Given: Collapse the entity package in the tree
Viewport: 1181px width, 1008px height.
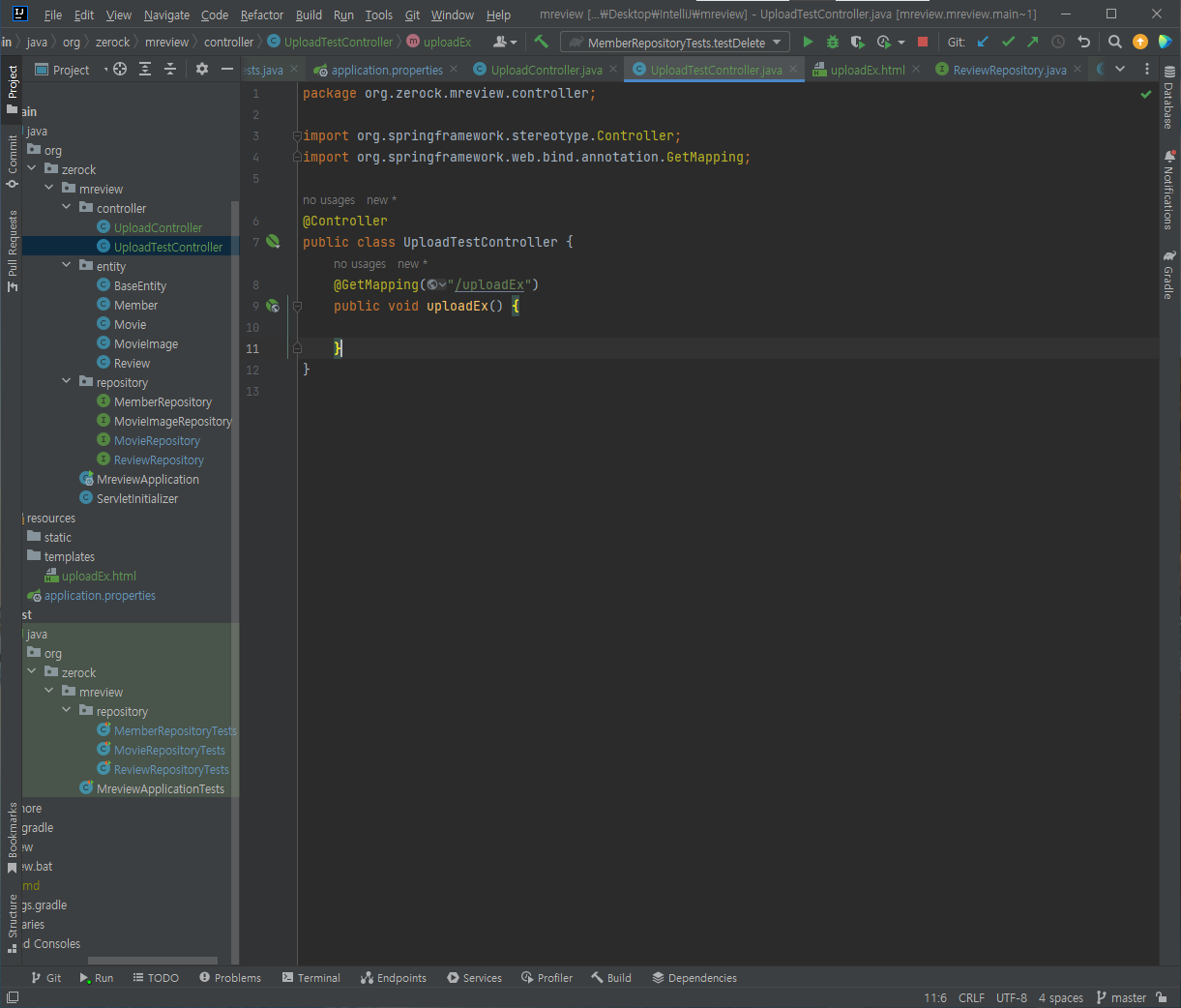Looking at the screenshot, I should tap(67, 265).
